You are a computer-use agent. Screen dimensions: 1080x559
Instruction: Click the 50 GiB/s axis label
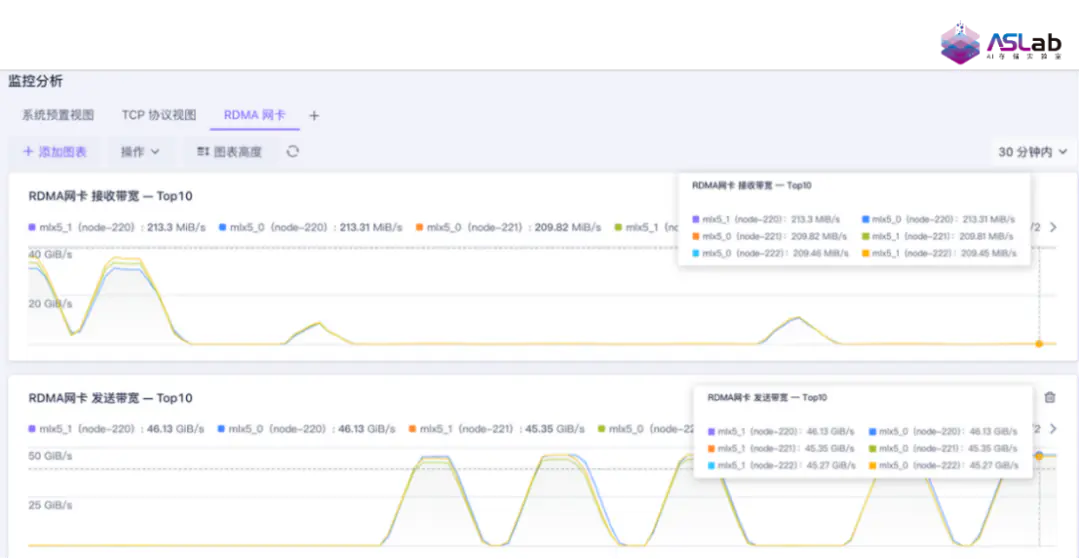coord(50,456)
